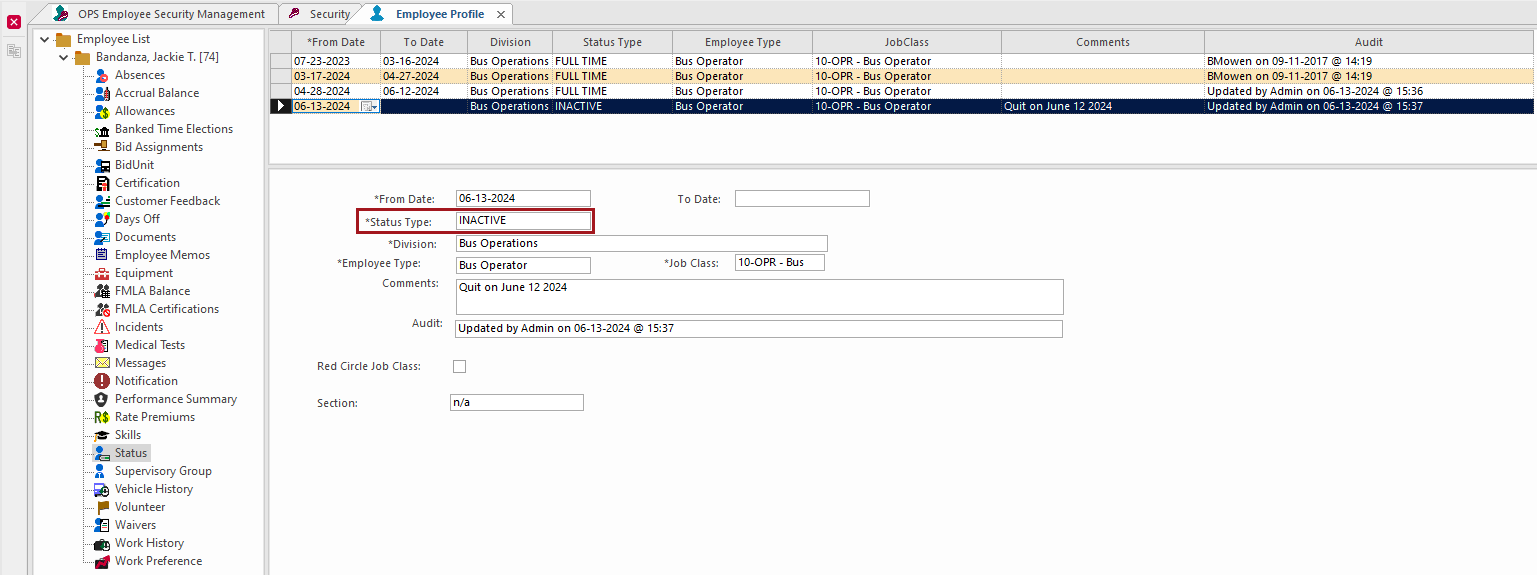Switch to the Security tab
The width and height of the screenshot is (1537, 575).
click(320, 14)
